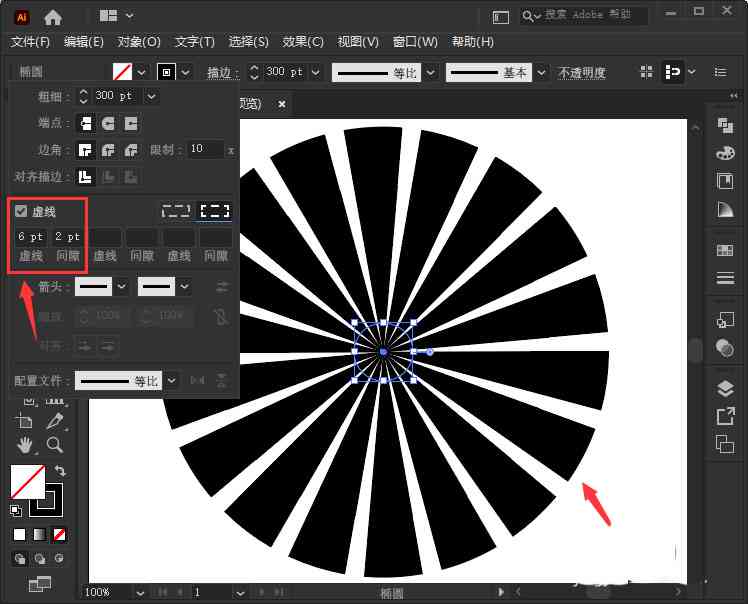Toggle the 虚线 dashed line checkbox
The height and width of the screenshot is (604, 748).
(x=21, y=211)
